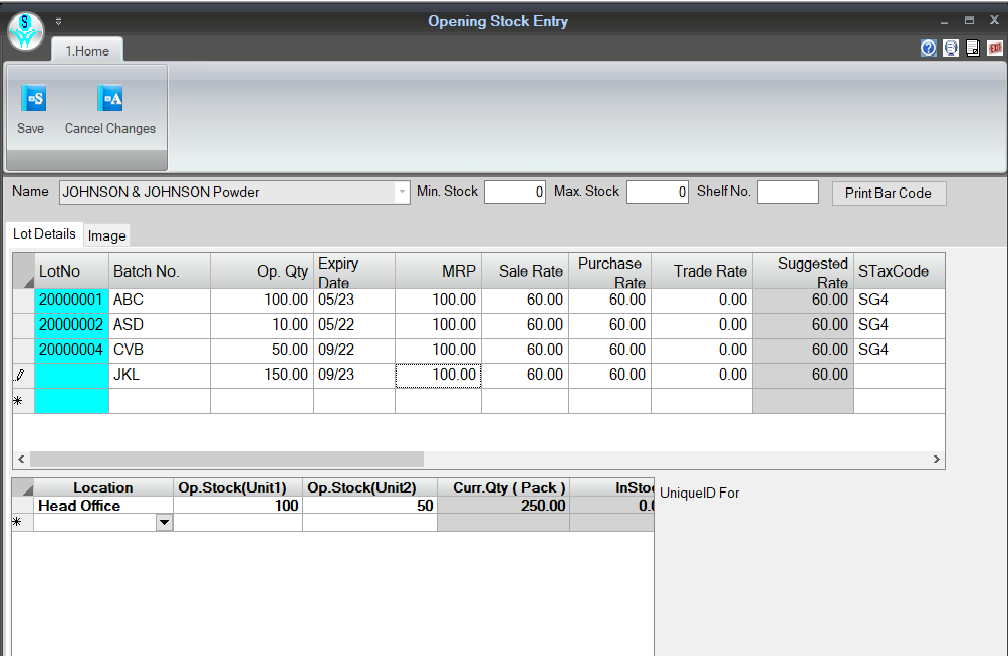Click the Save icon
This screenshot has width=1008, height=656.
pyautogui.click(x=33, y=98)
